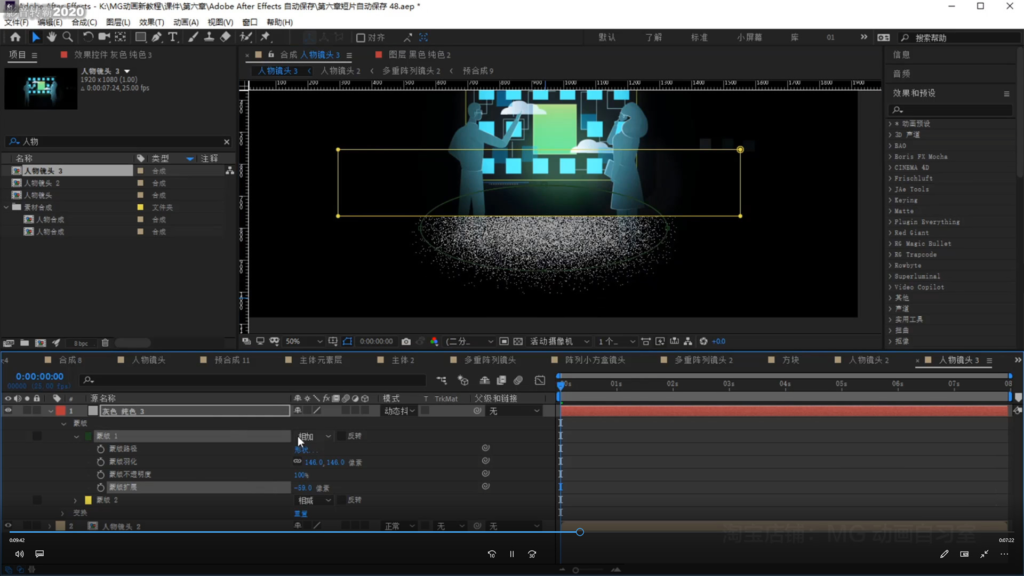Screen dimensions: 1024x576
Task: Choose the Eraser tool
Action: coord(225,37)
